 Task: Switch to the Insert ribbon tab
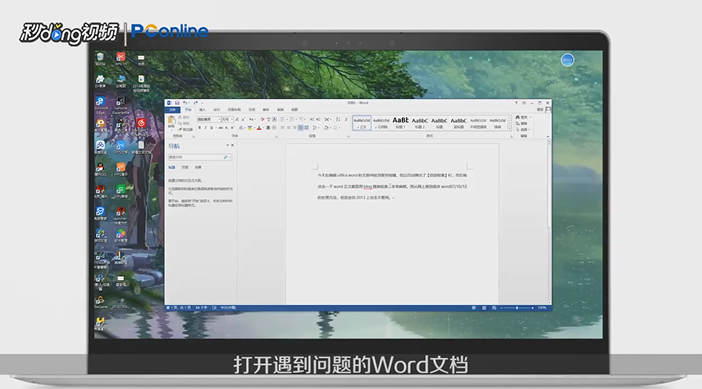click(x=202, y=110)
